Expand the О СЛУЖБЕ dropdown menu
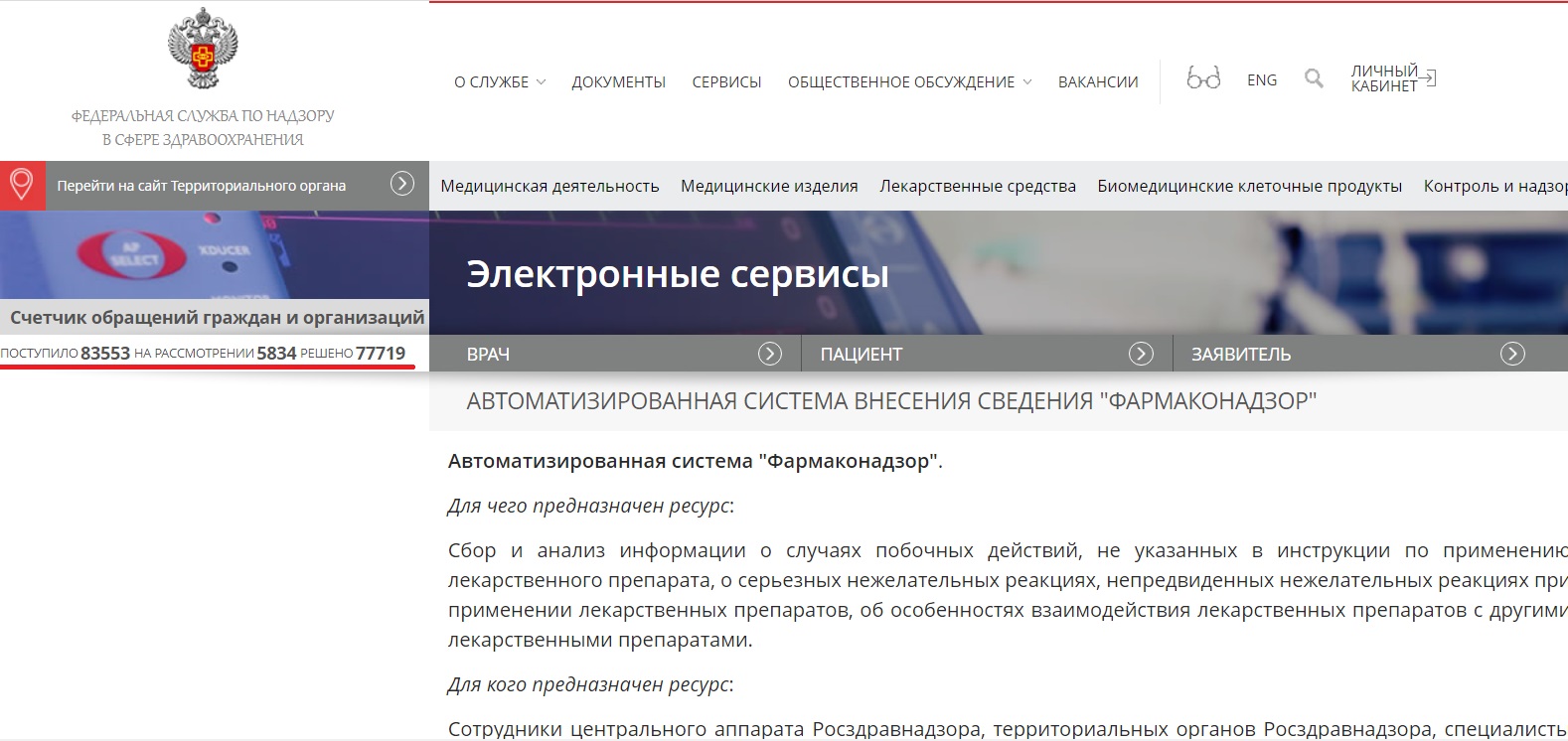The height and width of the screenshot is (741, 1568). [x=499, y=81]
